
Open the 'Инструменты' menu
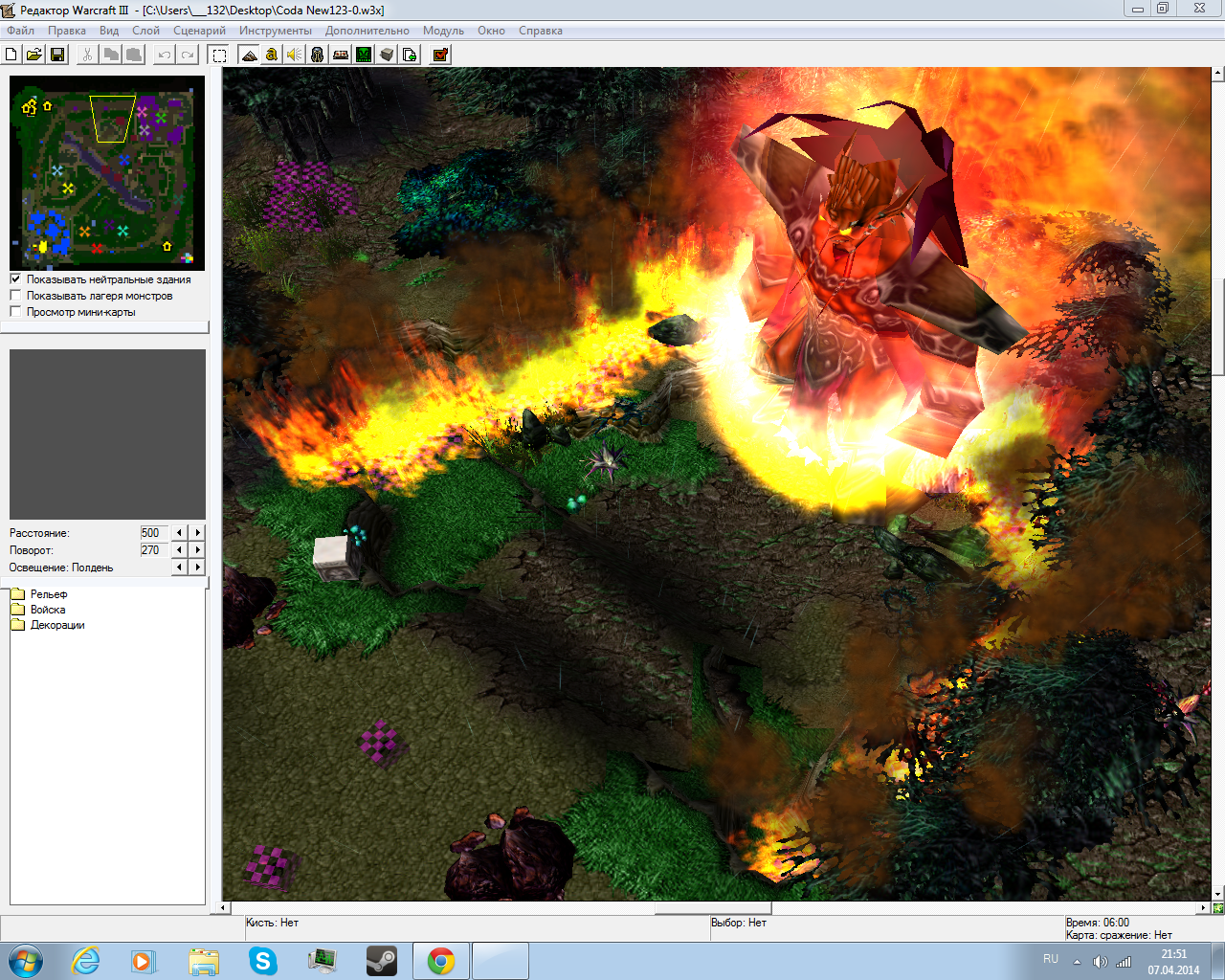[x=276, y=31]
